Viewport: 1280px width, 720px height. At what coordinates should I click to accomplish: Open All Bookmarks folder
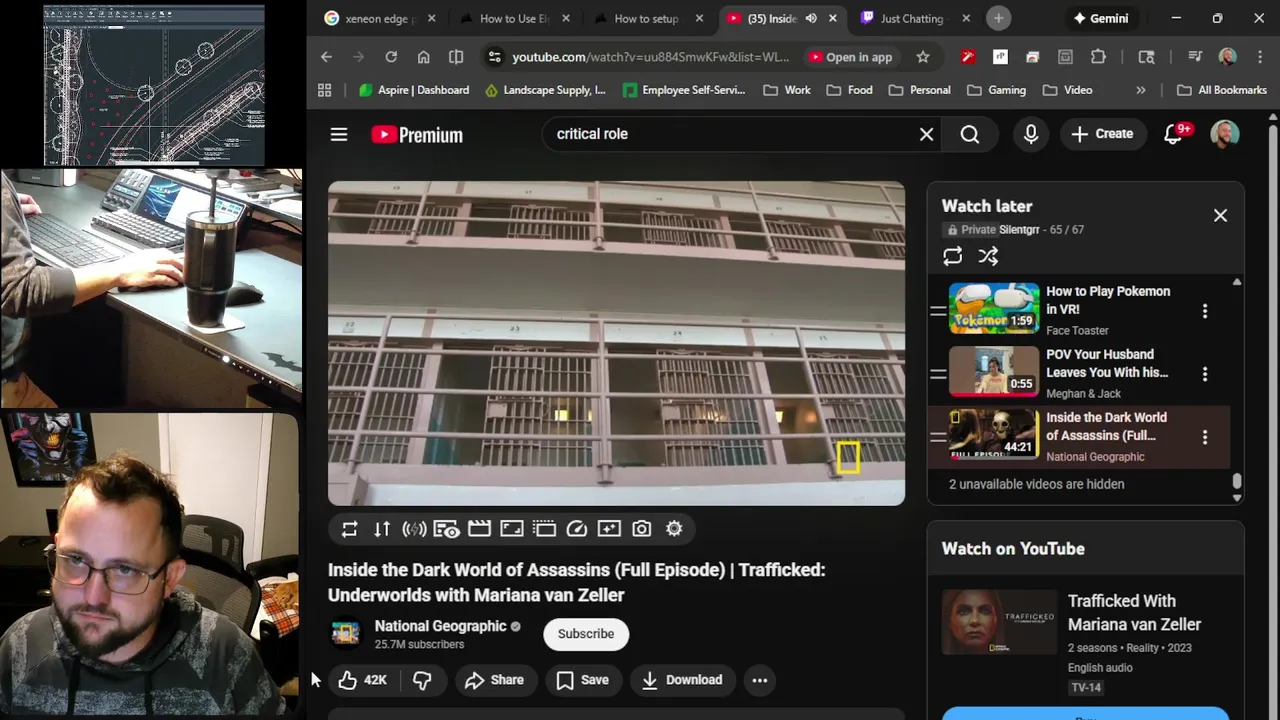pyautogui.click(x=1222, y=90)
